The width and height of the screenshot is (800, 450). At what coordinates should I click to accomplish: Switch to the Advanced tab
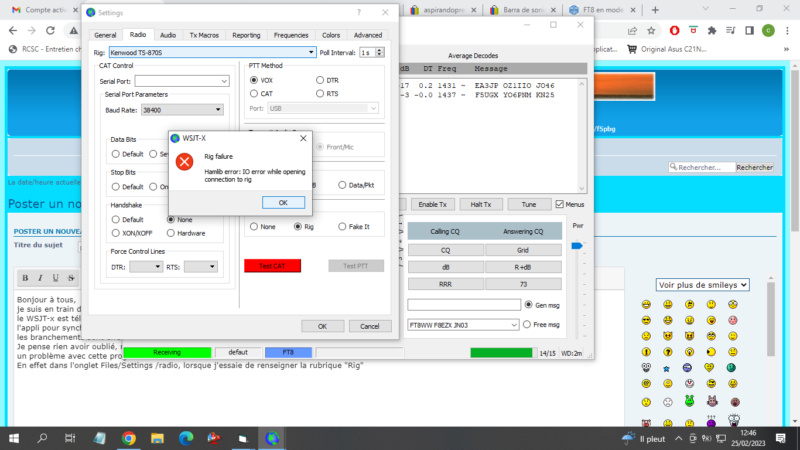click(368, 35)
